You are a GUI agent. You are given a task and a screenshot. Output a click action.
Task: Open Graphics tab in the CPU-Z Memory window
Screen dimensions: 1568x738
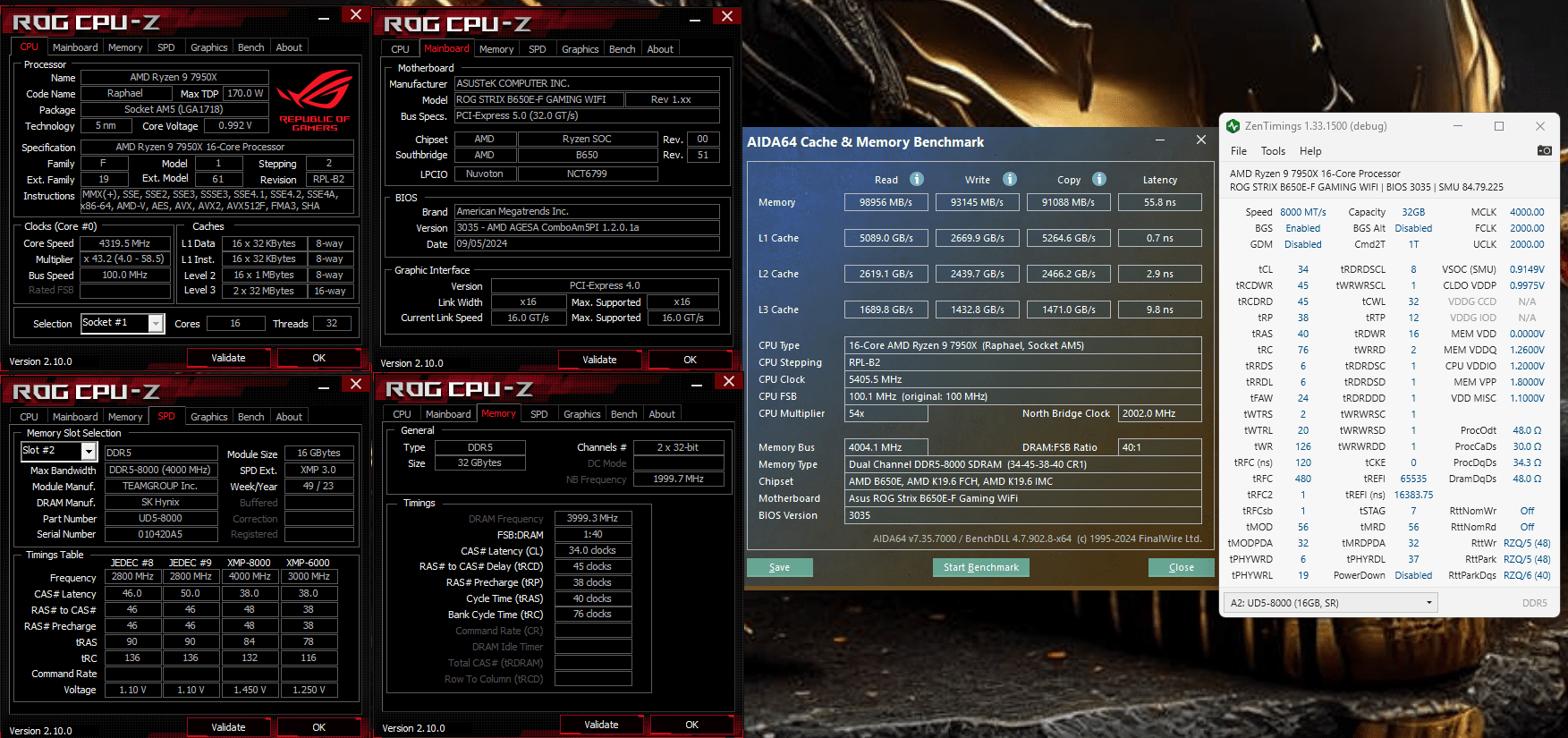tap(582, 414)
